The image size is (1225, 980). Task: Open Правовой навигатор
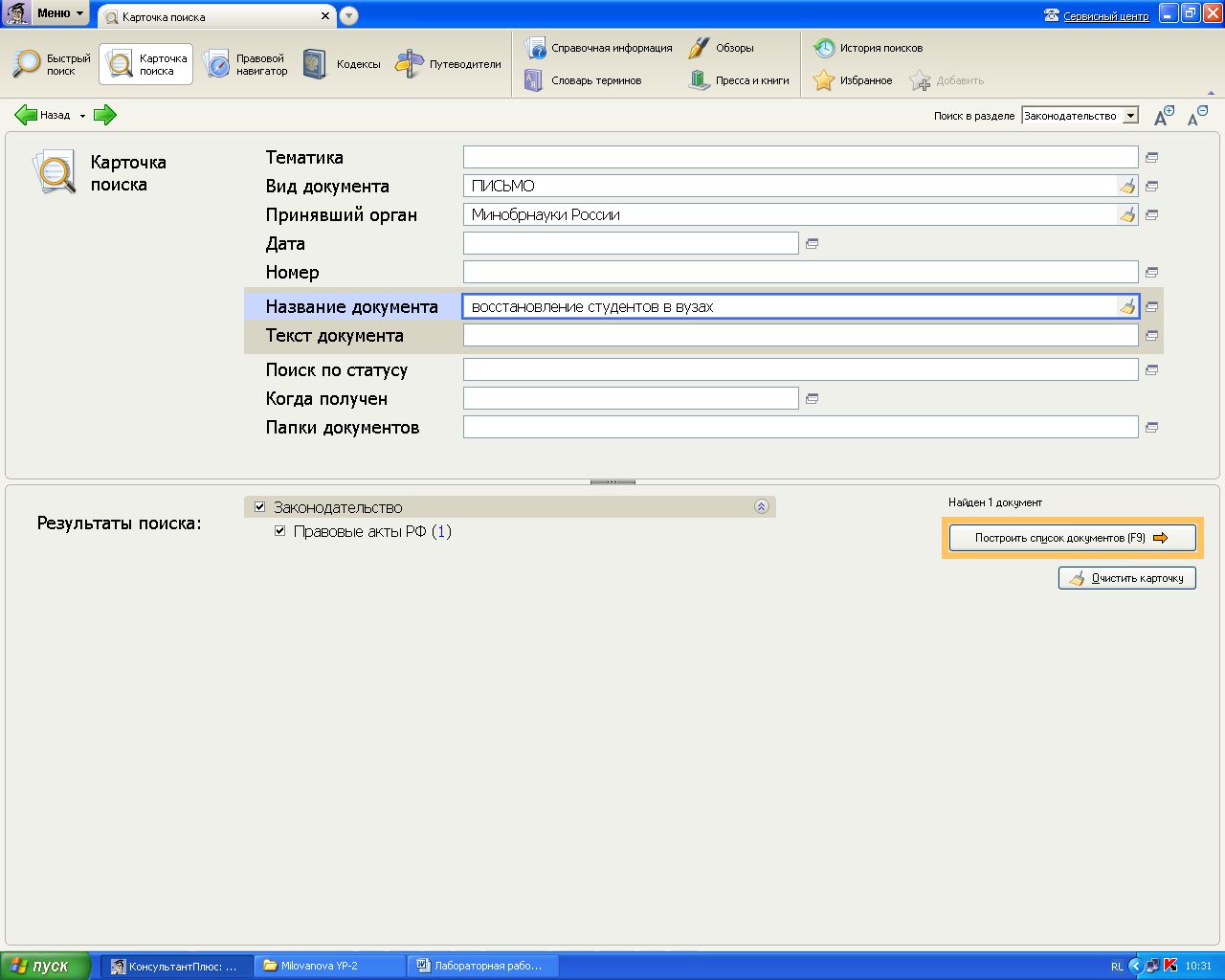pos(245,64)
